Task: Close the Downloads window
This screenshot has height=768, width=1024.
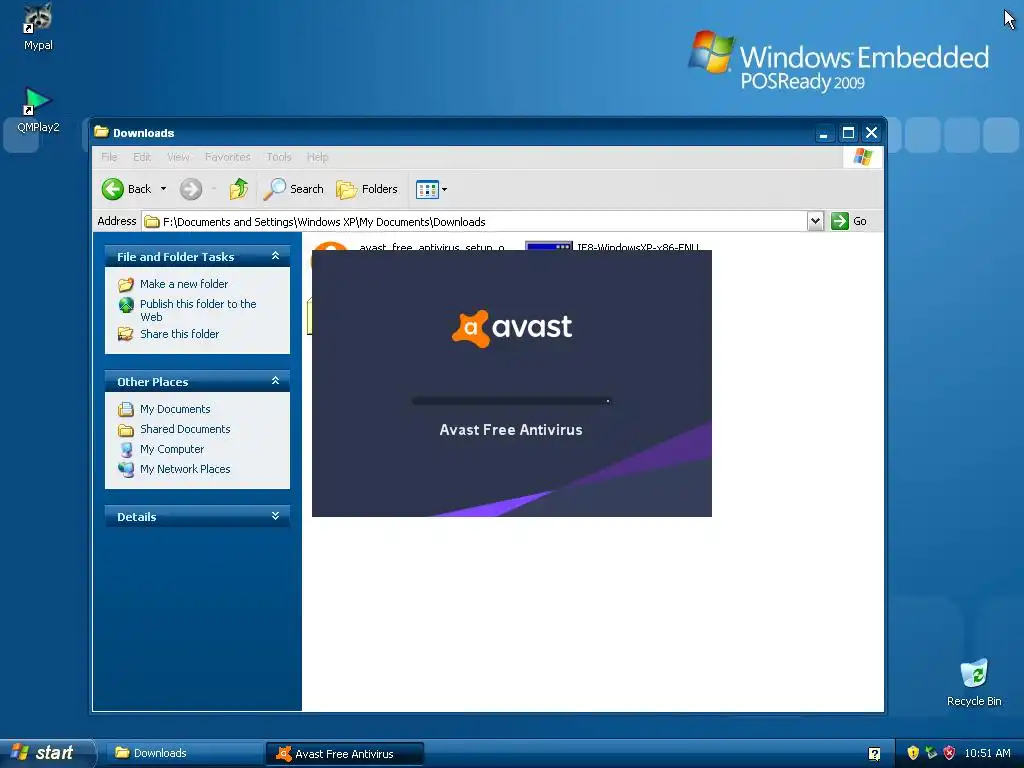Action: (871, 133)
